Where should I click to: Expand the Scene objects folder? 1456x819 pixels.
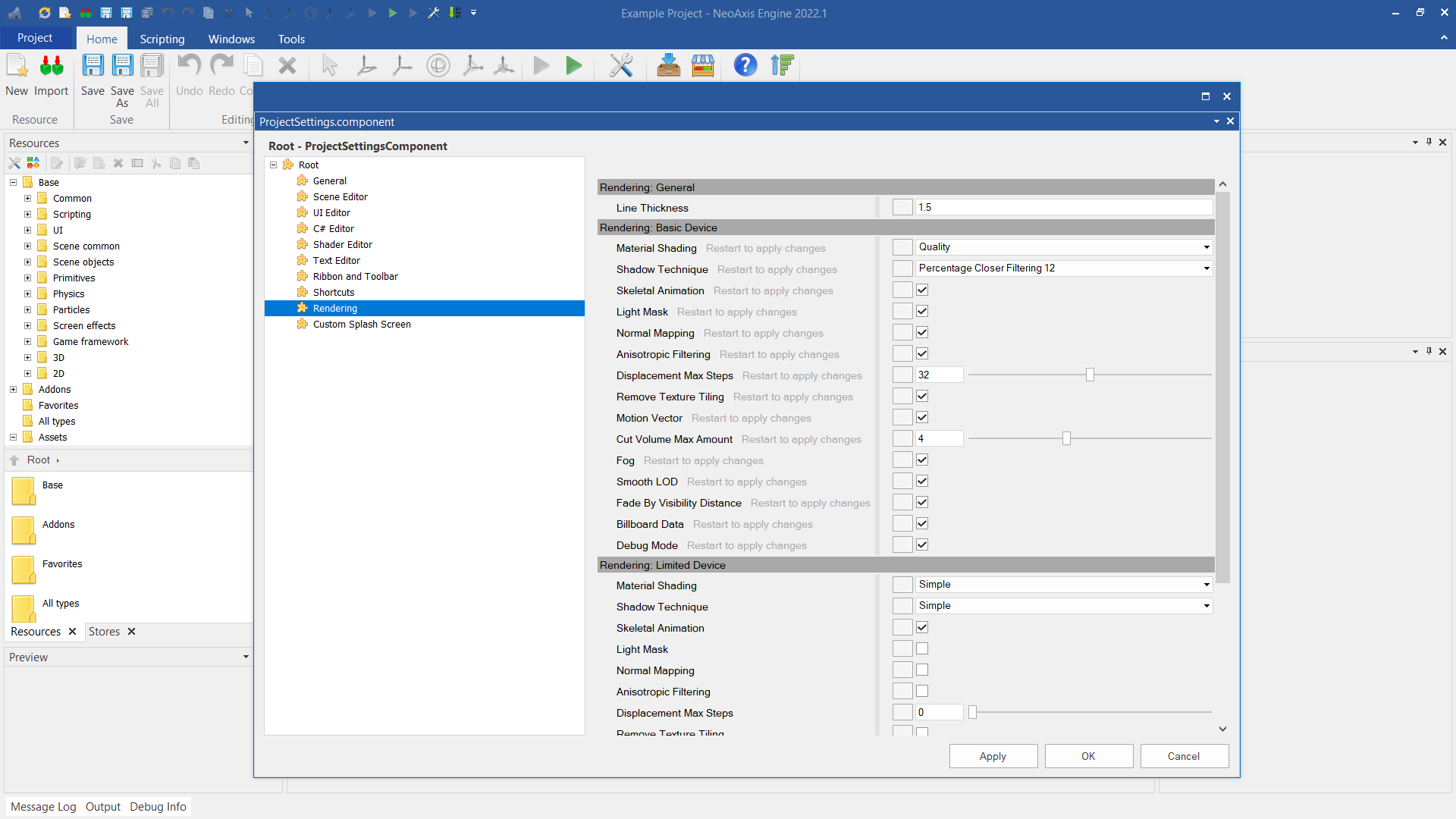[28, 262]
